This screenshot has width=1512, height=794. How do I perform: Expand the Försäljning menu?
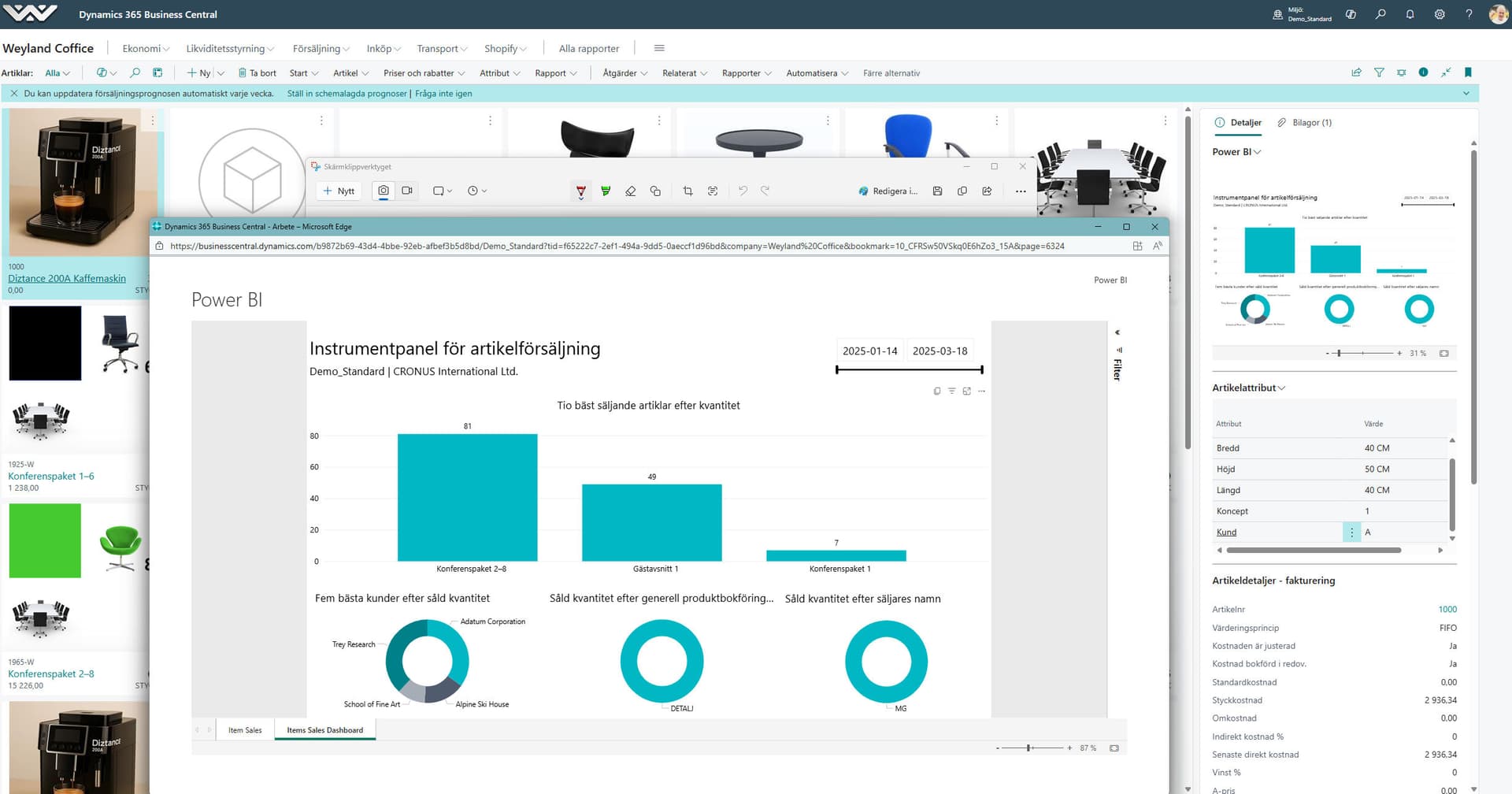(321, 48)
